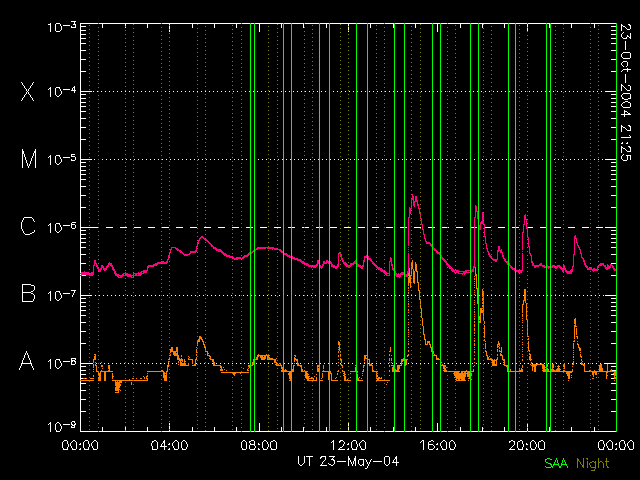Click the 10−5 y-axis tick label

pos(62,160)
